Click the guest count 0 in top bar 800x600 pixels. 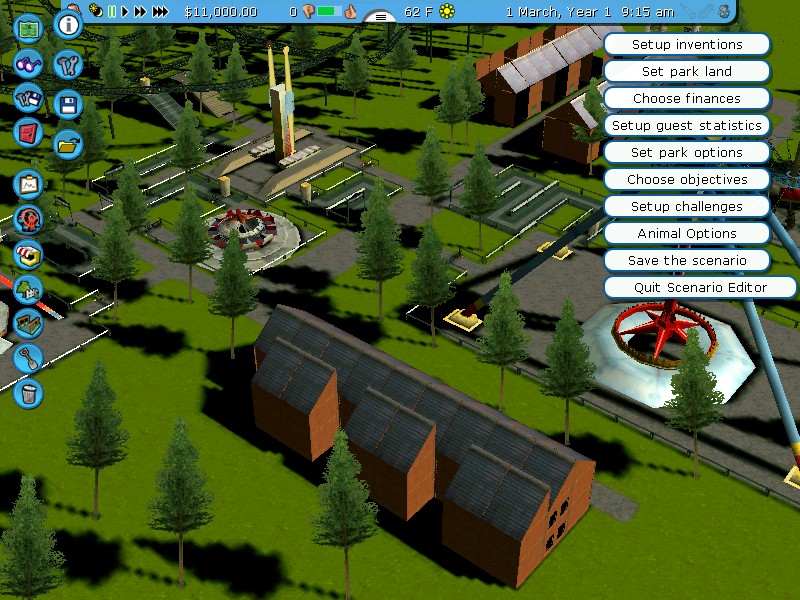(293, 11)
